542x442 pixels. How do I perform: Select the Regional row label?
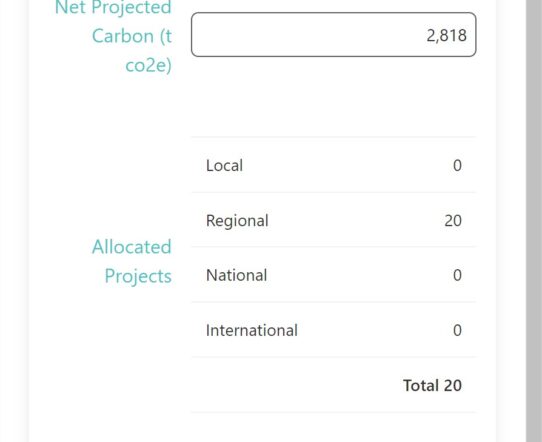(237, 221)
